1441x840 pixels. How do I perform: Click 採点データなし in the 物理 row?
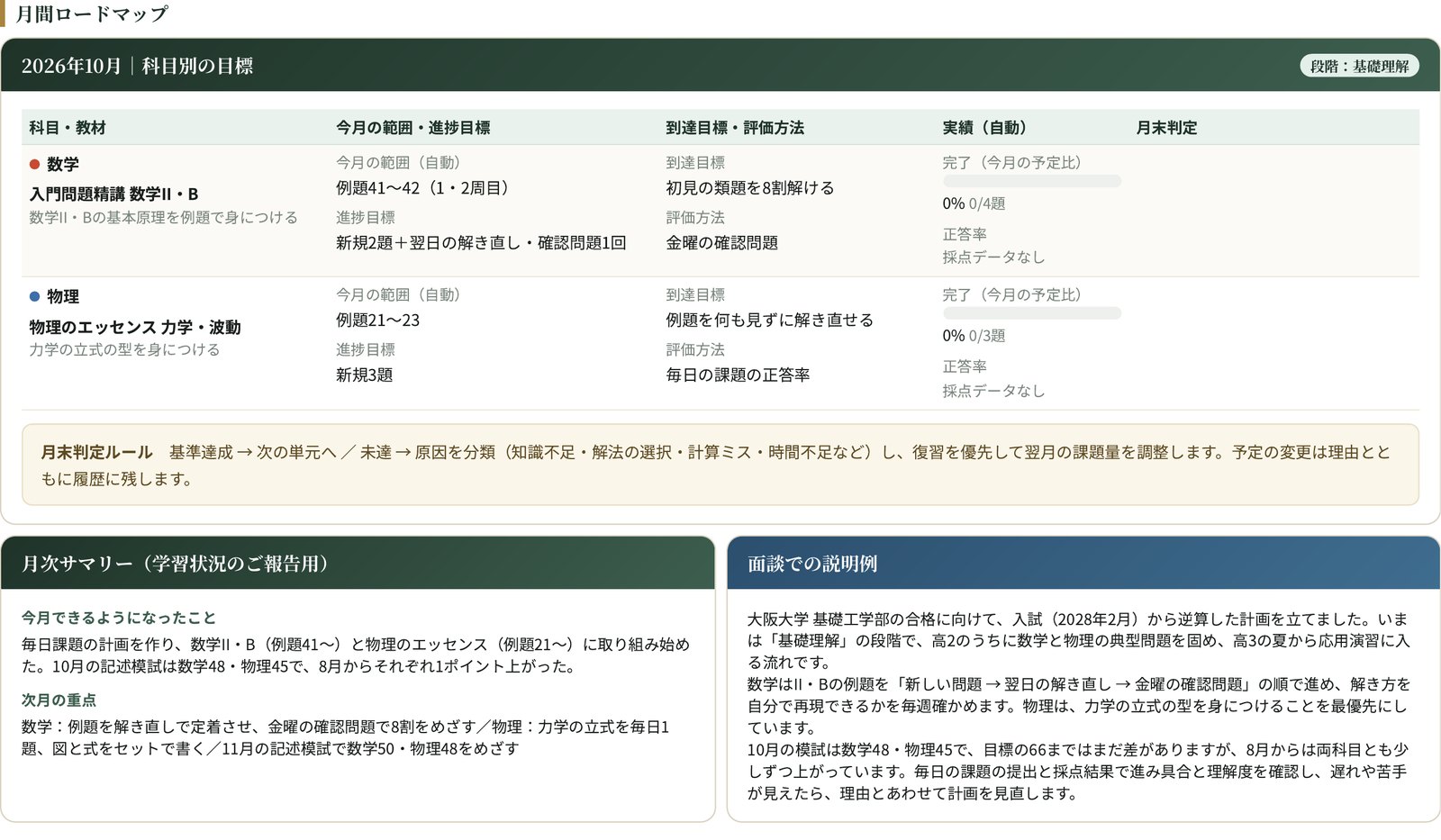[993, 391]
